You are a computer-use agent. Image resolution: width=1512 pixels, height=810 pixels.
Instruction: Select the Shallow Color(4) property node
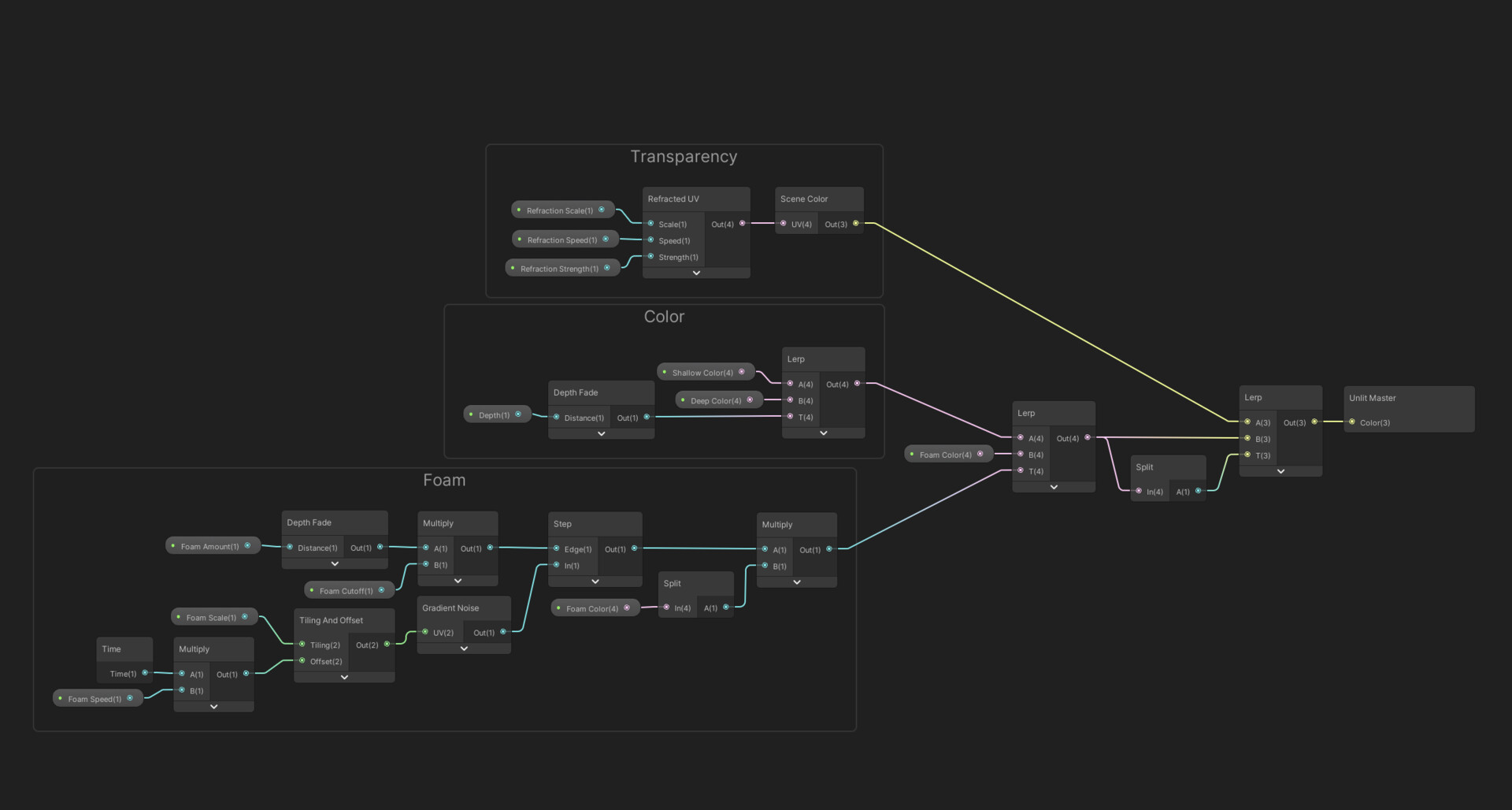click(x=706, y=372)
